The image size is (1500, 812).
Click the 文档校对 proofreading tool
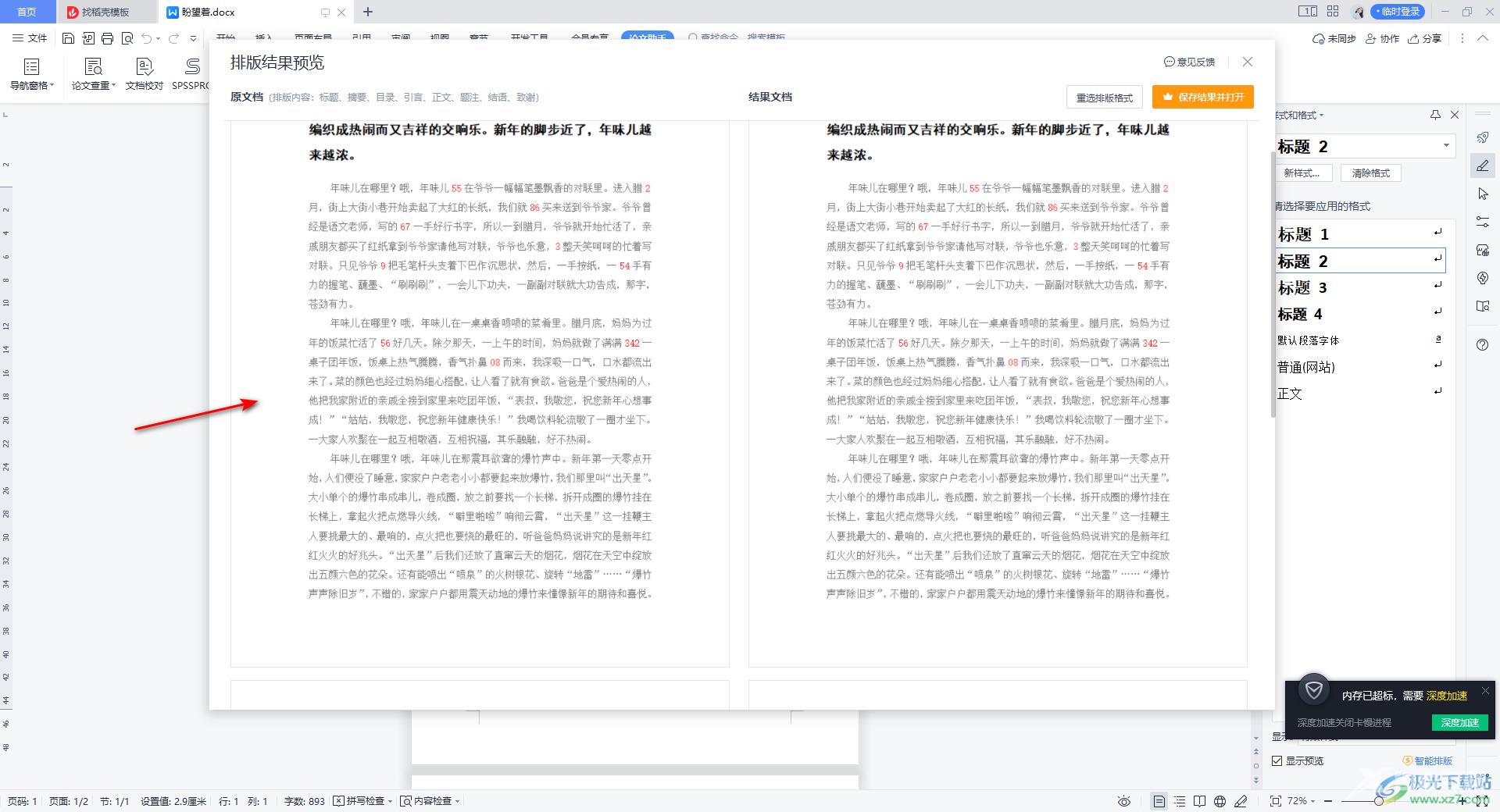[x=145, y=74]
